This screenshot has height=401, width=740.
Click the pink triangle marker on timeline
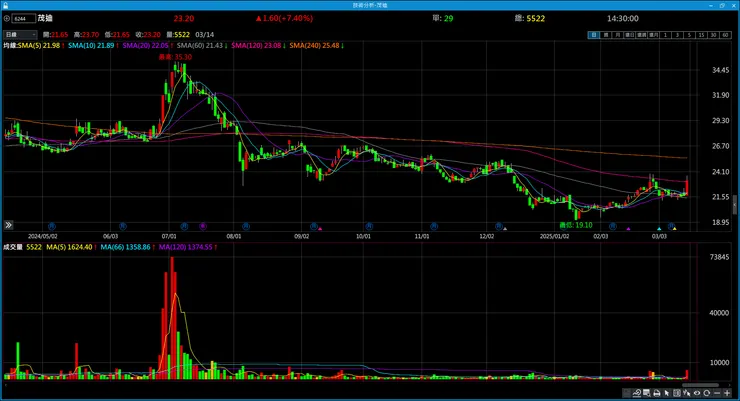[x=320, y=229]
